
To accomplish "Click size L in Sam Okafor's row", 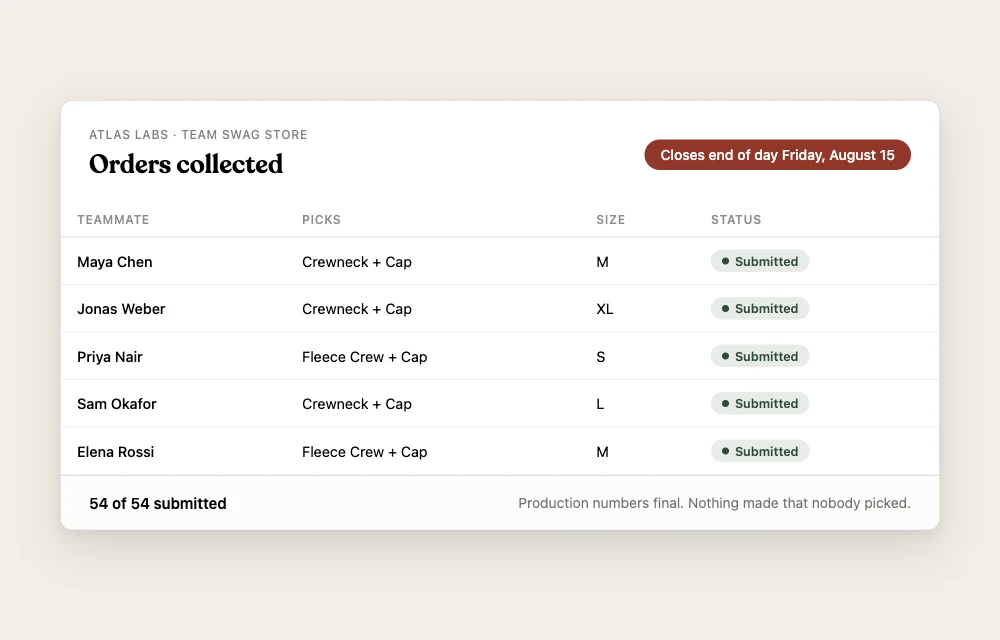I will coord(599,404).
